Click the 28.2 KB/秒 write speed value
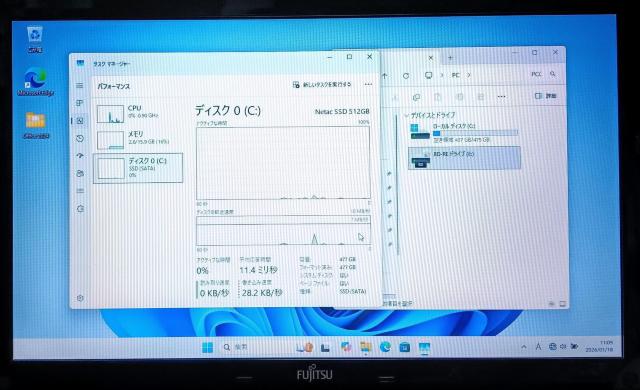Viewport: 640px width, 390px height. pyautogui.click(x=262, y=292)
